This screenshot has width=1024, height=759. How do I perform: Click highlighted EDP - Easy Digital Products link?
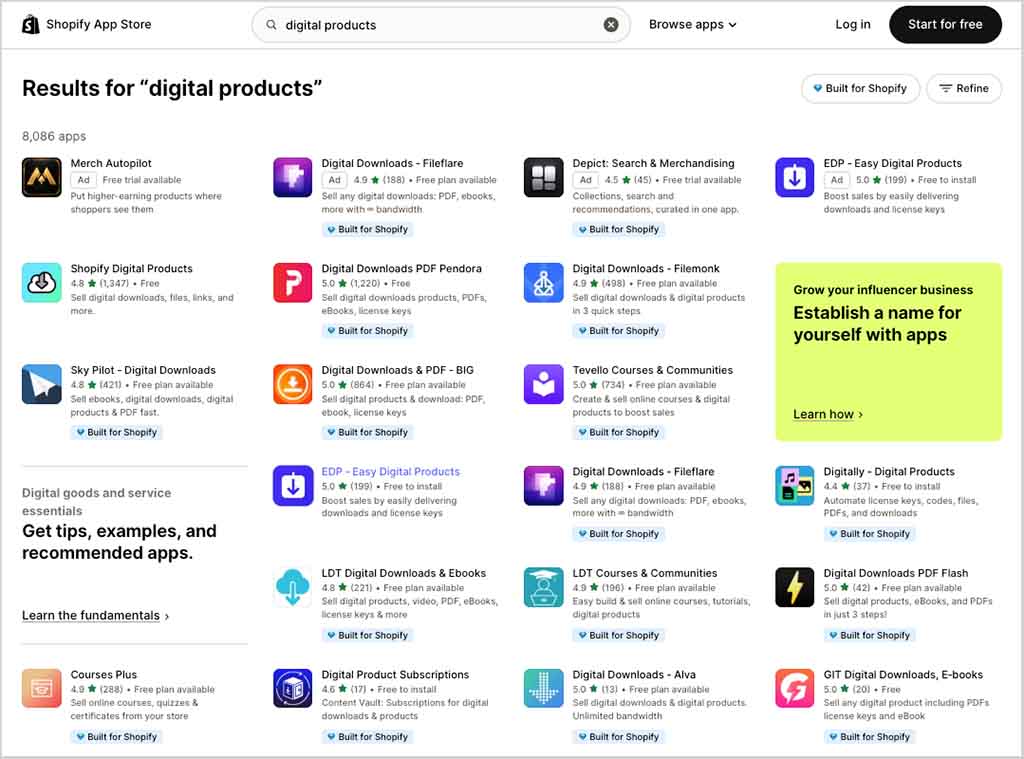[391, 472]
